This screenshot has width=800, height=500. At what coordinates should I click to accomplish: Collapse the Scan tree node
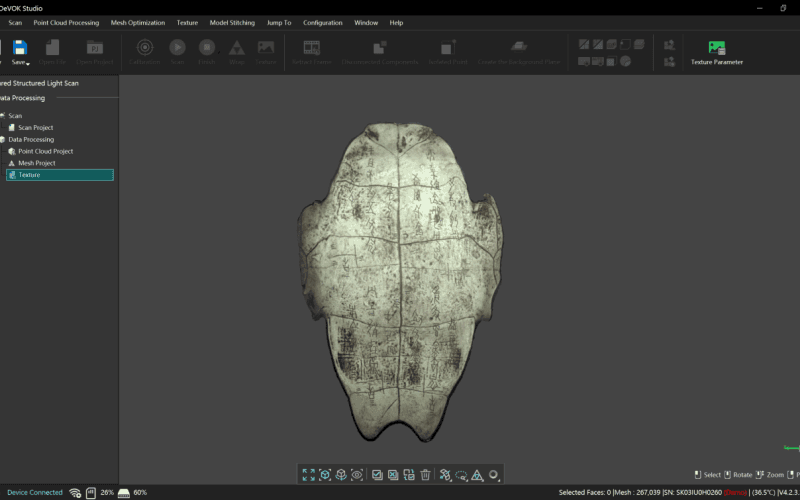click(3, 116)
